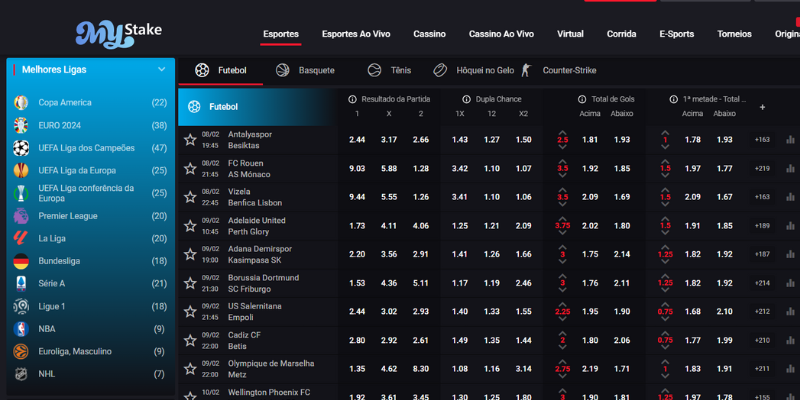Viewport: 800px width, 400px height.
Task: Bet Acima 1.76 total goals Dortmund match
Action: [x=590, y=283]
